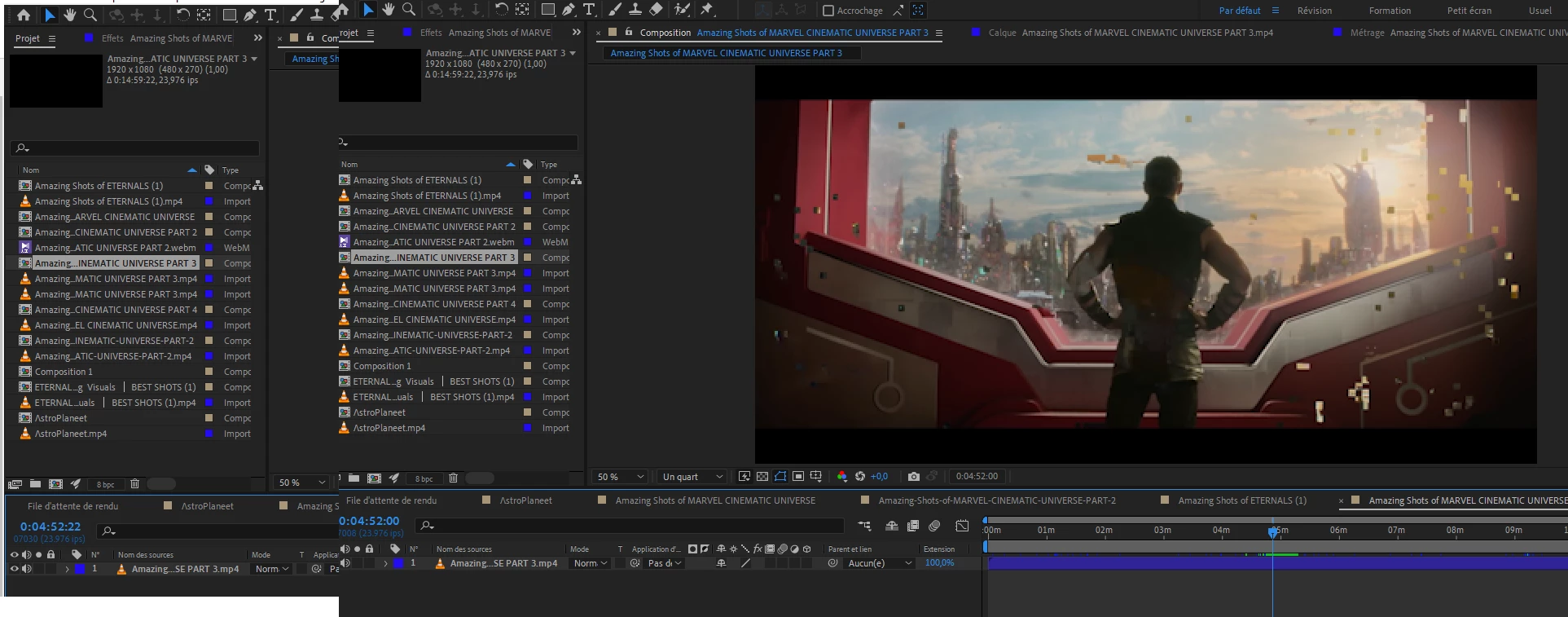Image resolution: width=1568 pixels, height=617 pixels.
Task: Click the fast previews lightning icon under viewer
Action: [x=744, y=477]
